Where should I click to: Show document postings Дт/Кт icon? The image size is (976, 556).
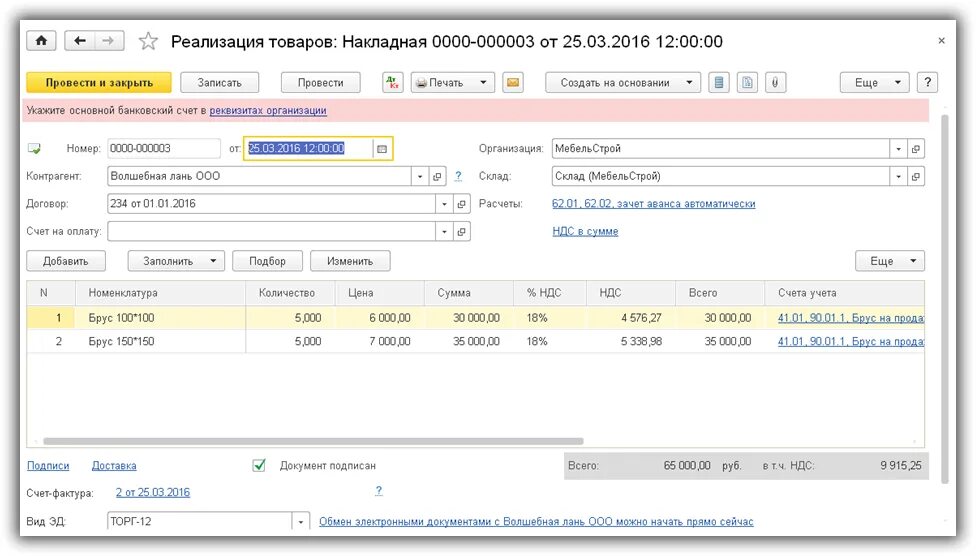point(393,83)
